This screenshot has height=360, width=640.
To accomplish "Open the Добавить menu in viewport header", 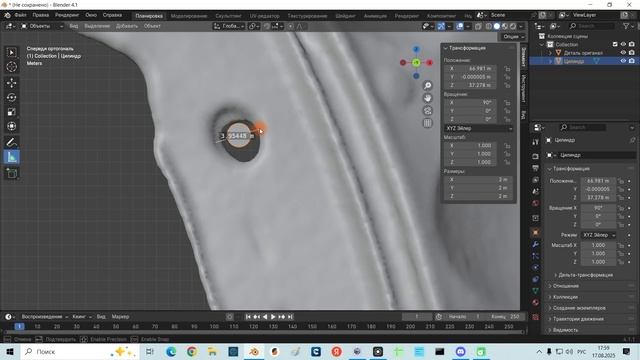I will (x=127, y=26).
